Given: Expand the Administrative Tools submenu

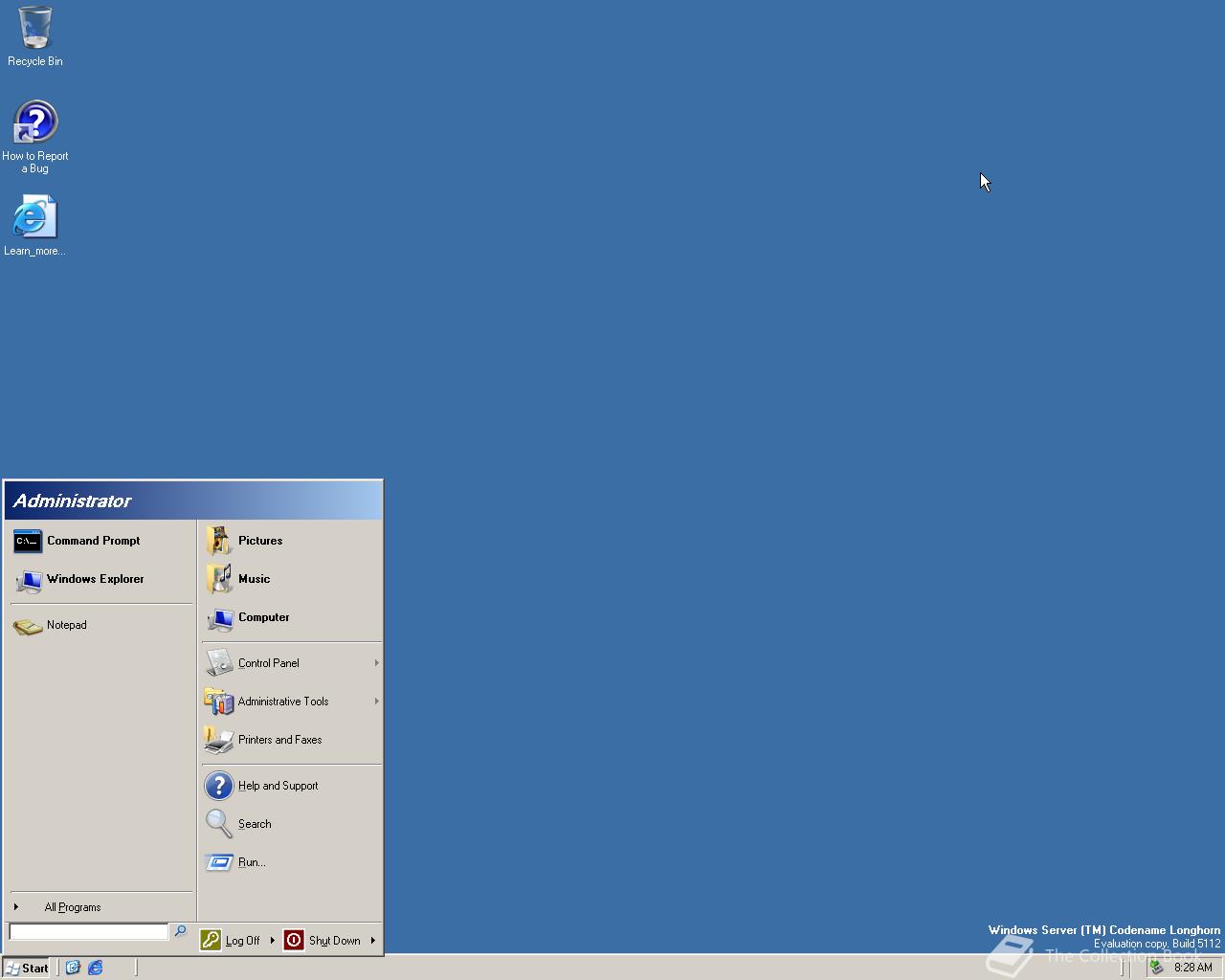Looking at the screenshot, I should [x=291, y=702].
